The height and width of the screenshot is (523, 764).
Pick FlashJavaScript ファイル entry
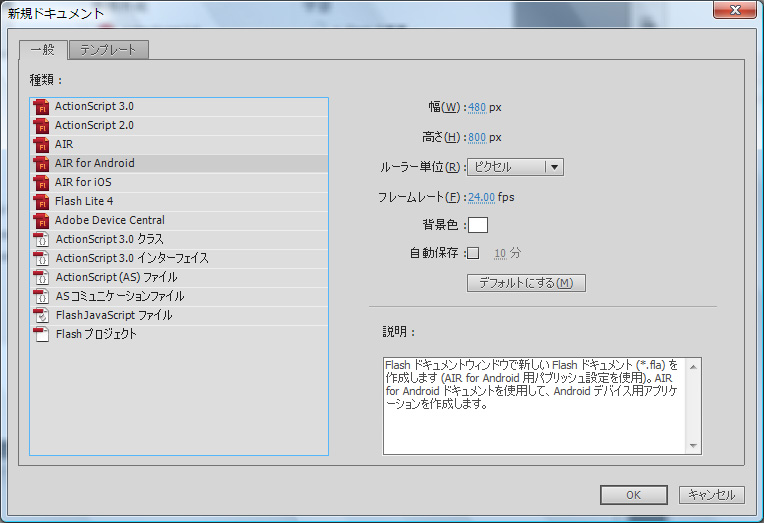179,315
